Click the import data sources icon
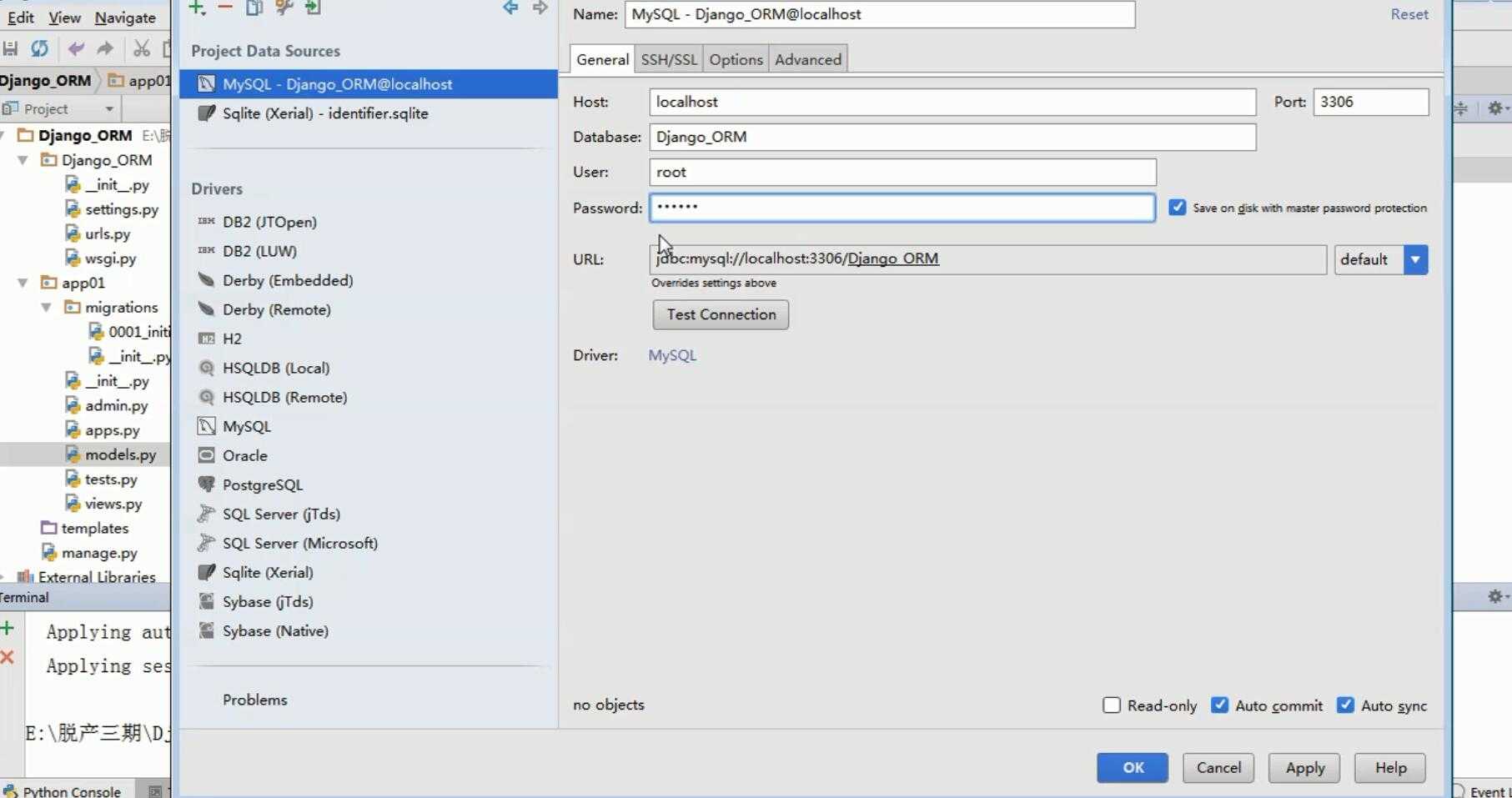1512x798 pixels. tap(313, 8)
